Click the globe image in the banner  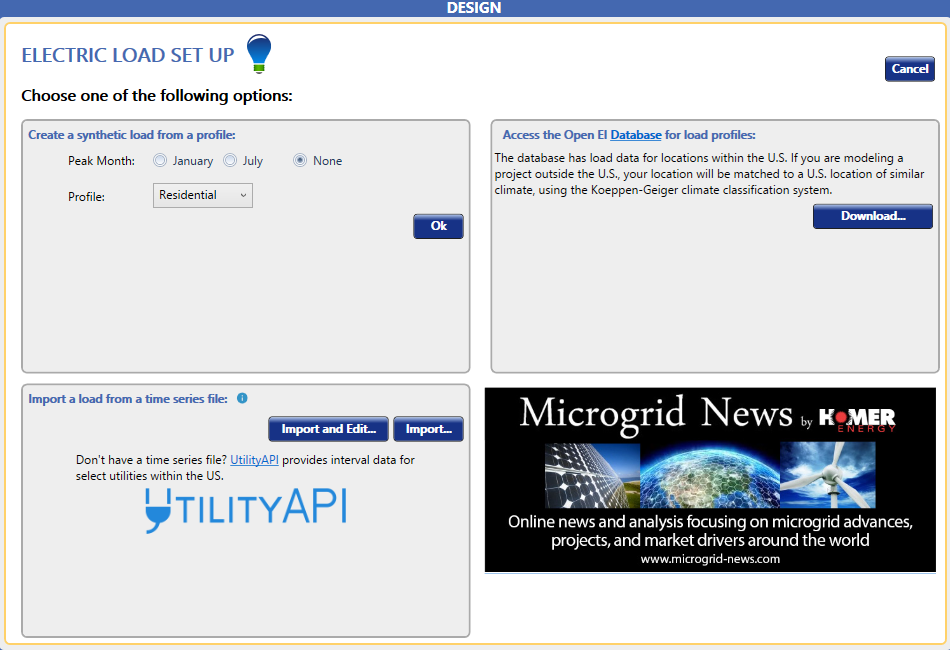pos(709,475)
